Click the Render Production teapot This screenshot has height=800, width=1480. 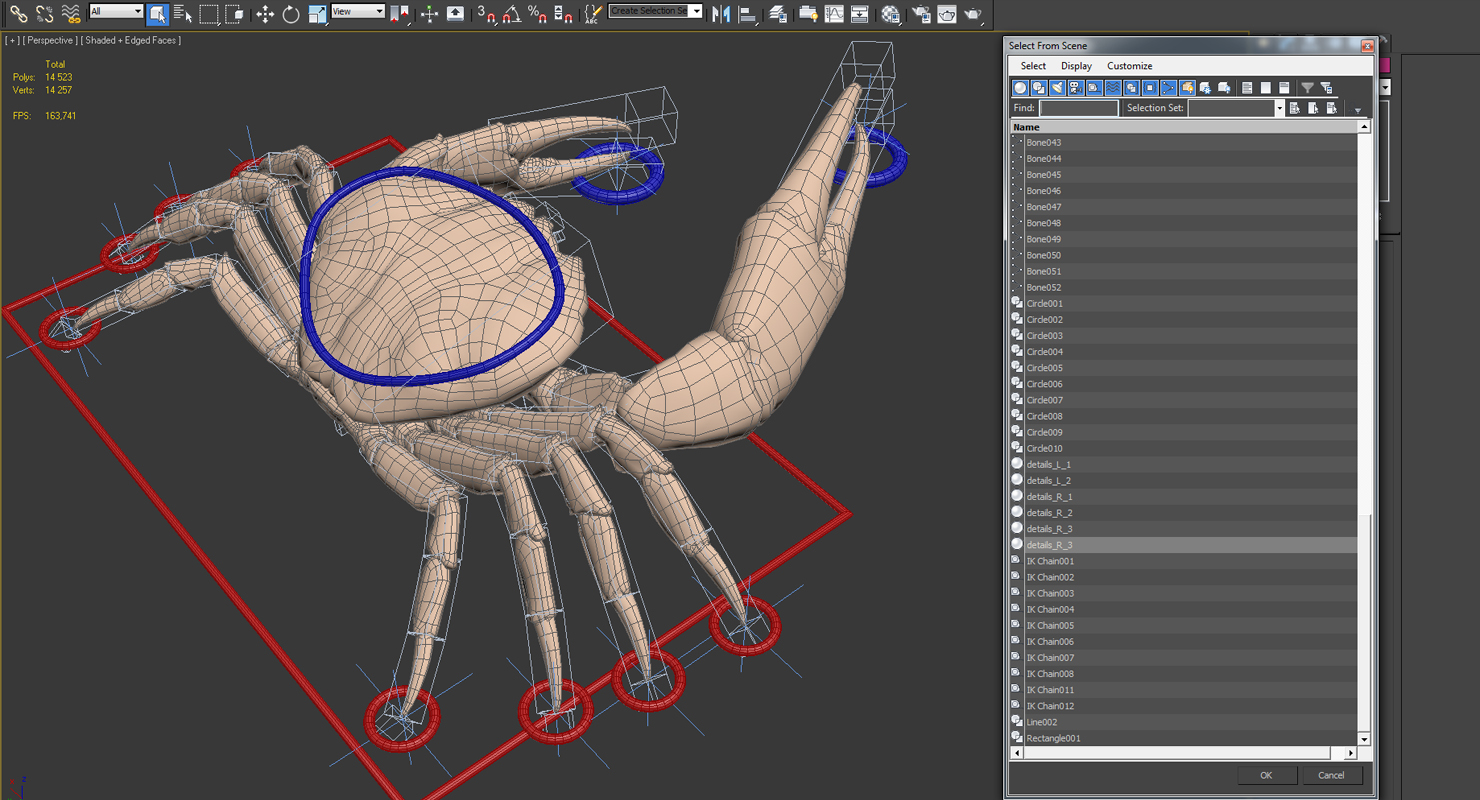(972, 14)
